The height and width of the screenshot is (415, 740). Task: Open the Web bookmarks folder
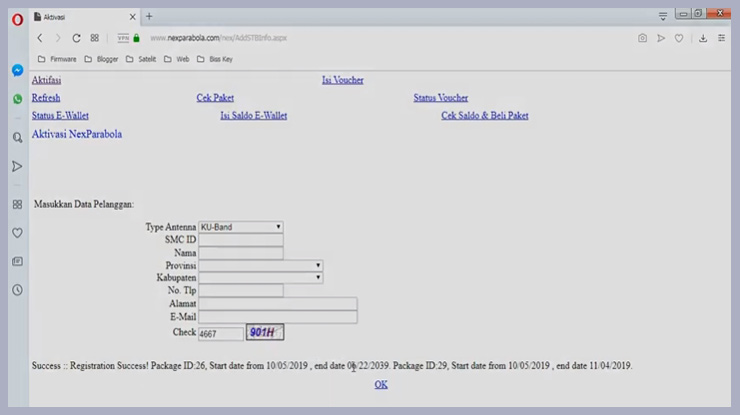(177, 59)
